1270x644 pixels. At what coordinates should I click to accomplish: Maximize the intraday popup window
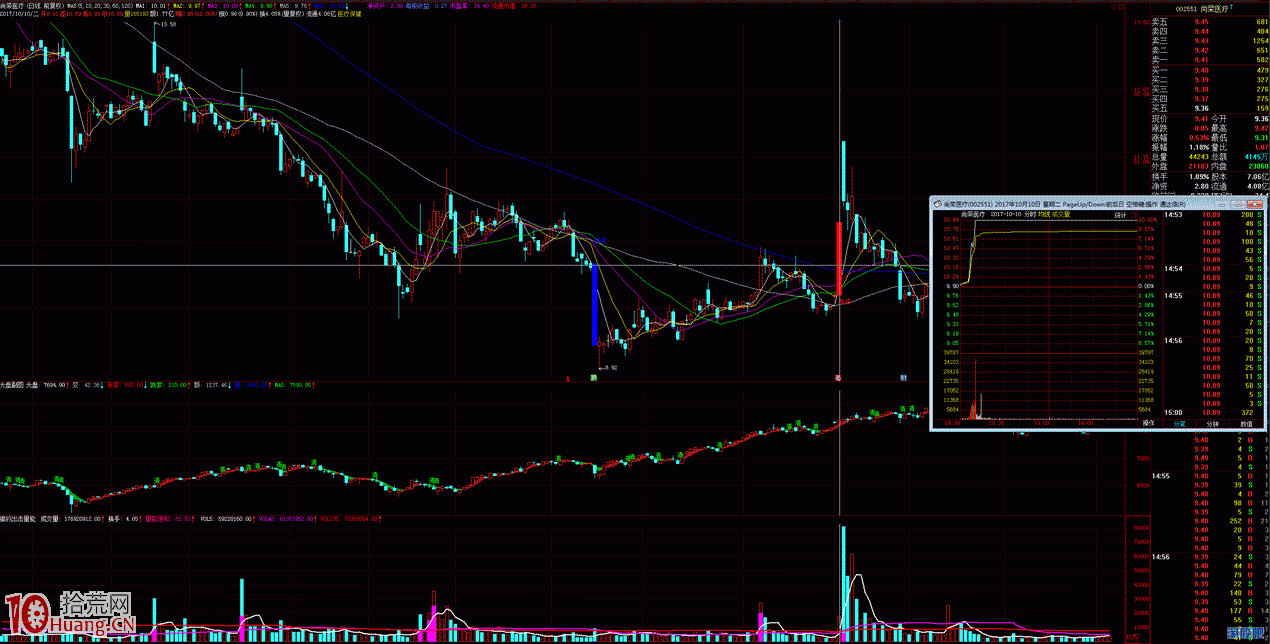click(1238, 203)
